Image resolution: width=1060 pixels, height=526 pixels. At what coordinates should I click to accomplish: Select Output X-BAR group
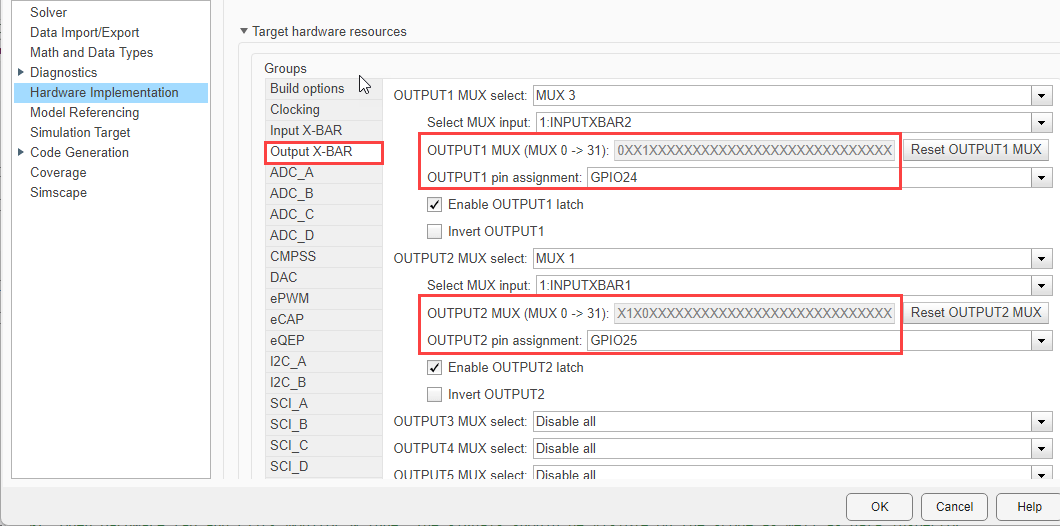coord(324,152)
